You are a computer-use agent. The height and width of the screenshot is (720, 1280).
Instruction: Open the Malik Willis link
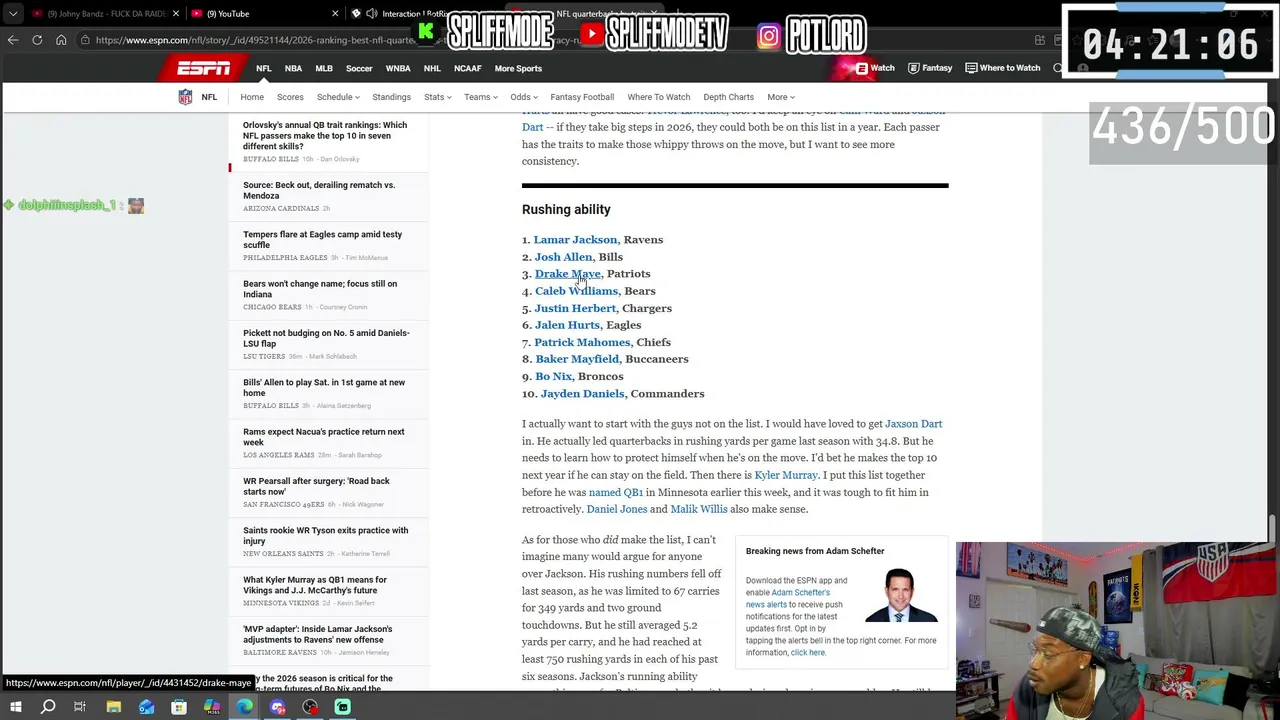tap(698, 509)
